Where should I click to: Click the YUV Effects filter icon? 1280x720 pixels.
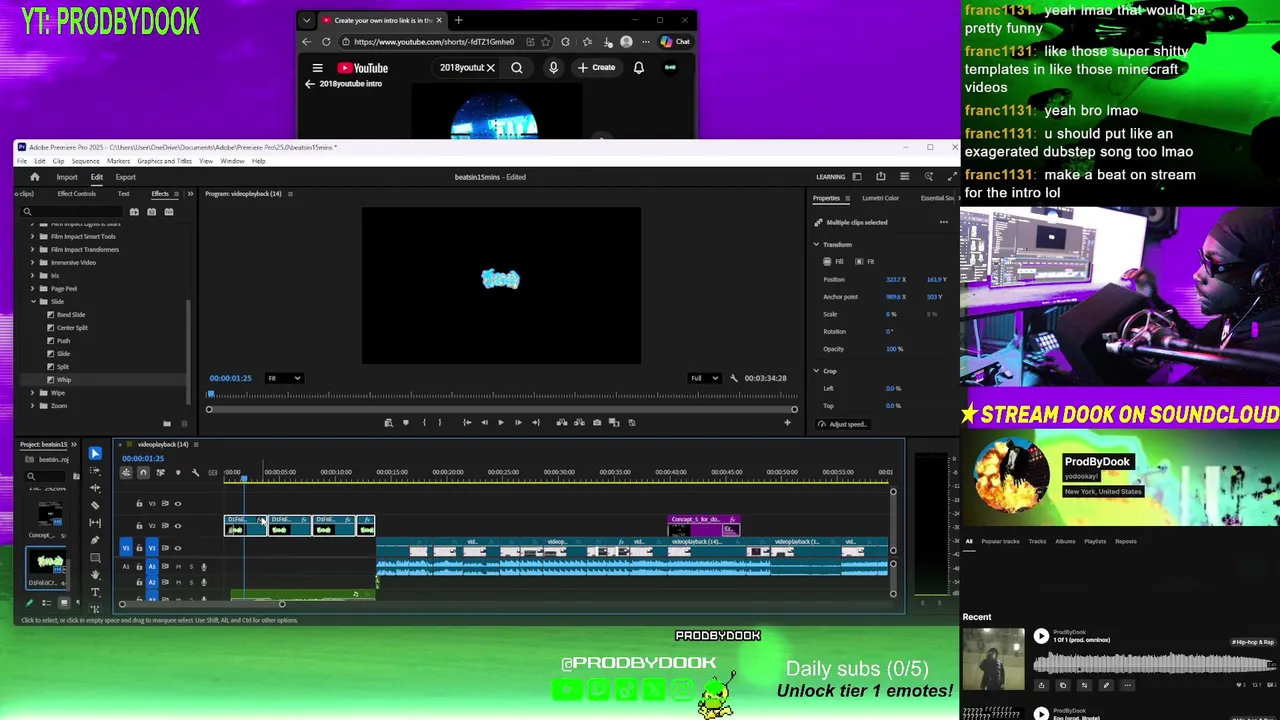(169, 212)
